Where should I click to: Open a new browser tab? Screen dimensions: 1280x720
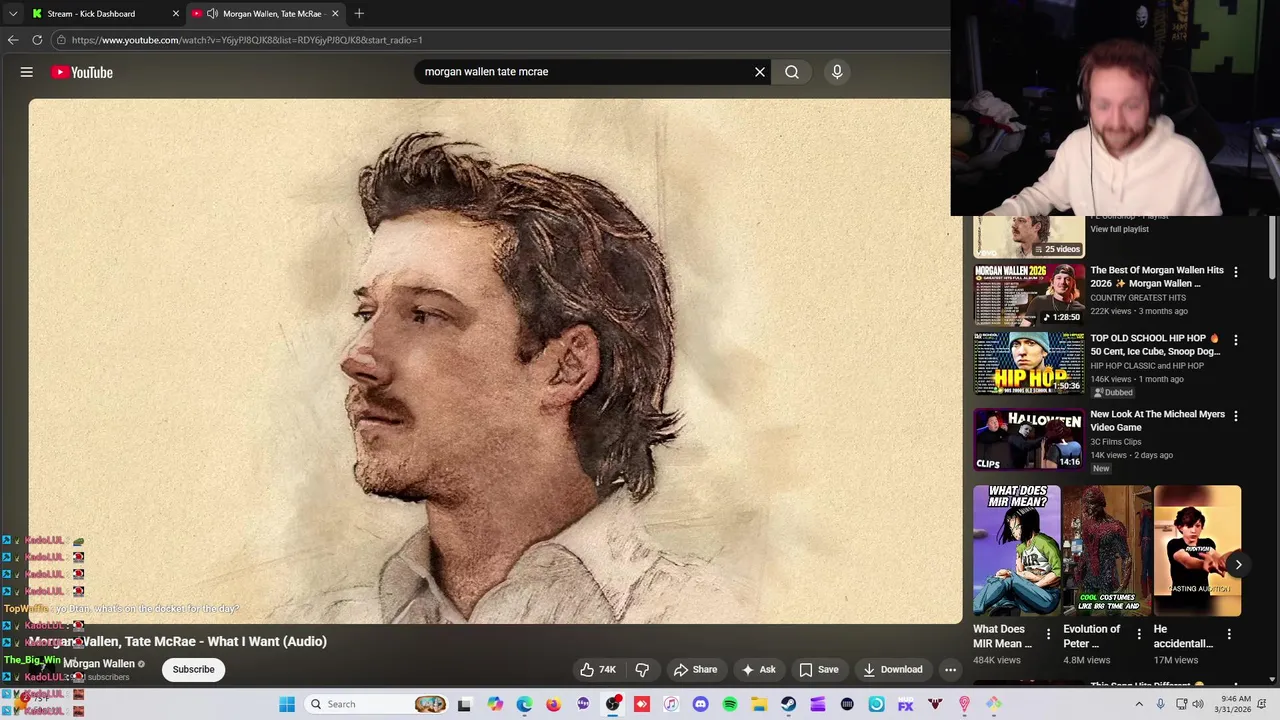point(359,14)
